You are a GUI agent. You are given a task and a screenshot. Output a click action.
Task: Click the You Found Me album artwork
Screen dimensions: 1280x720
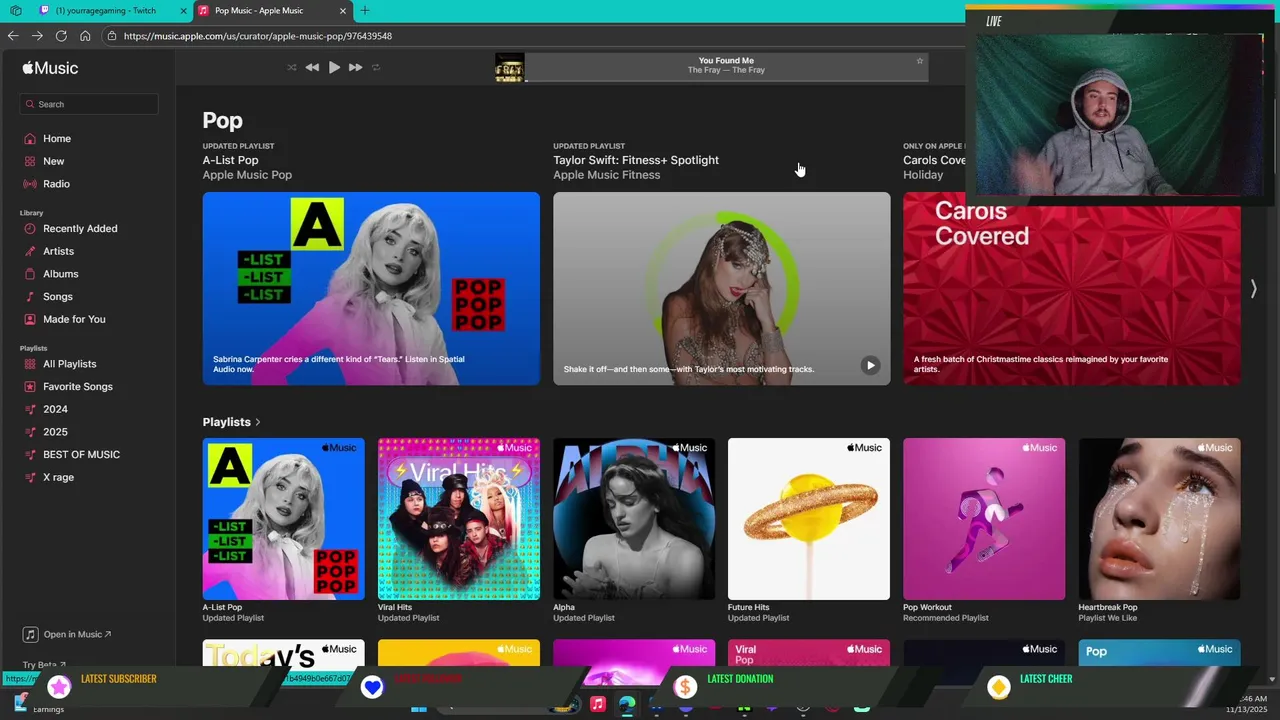pos(509,67)
